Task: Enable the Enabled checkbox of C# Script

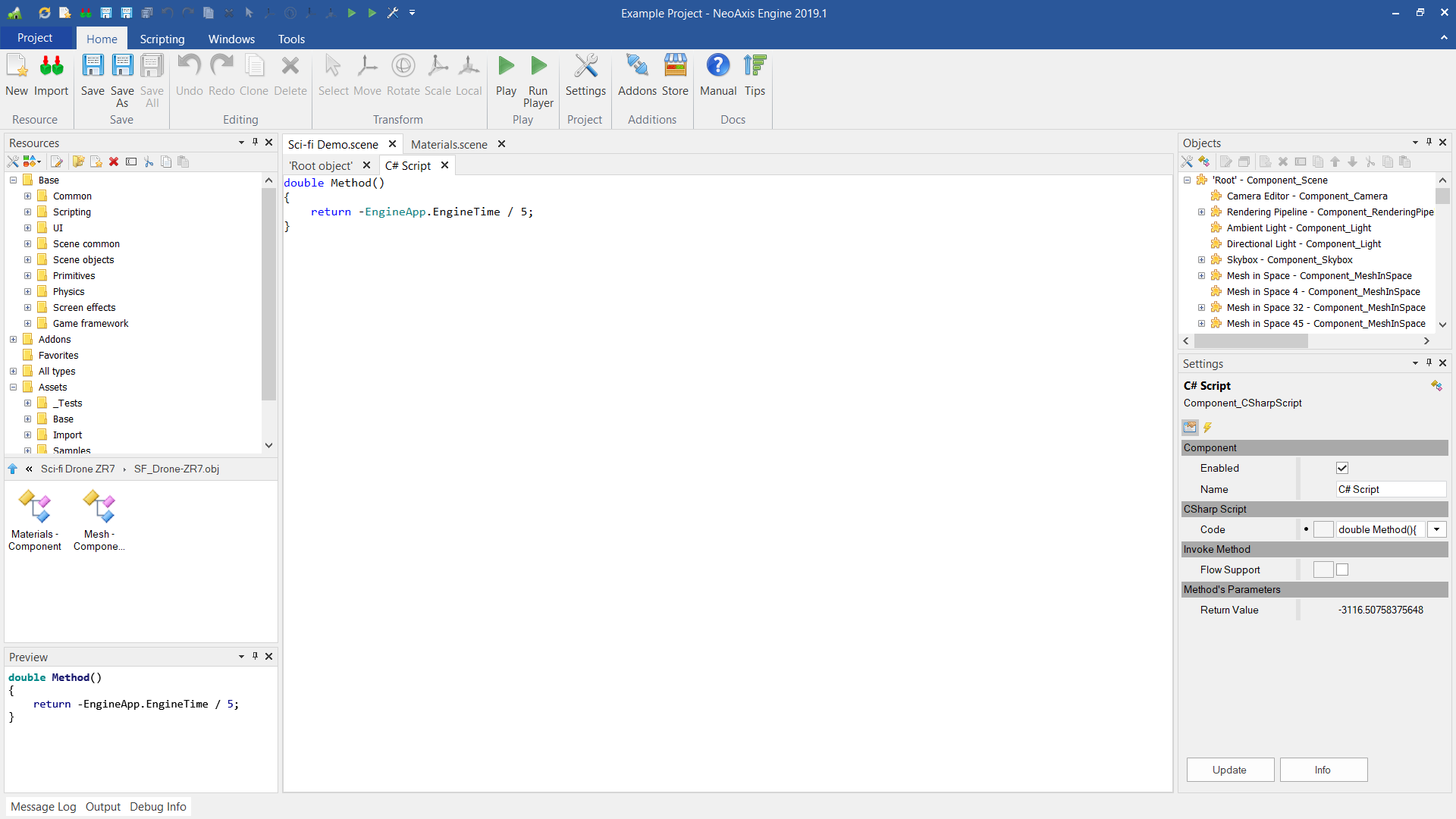Action: [1341, 468]
